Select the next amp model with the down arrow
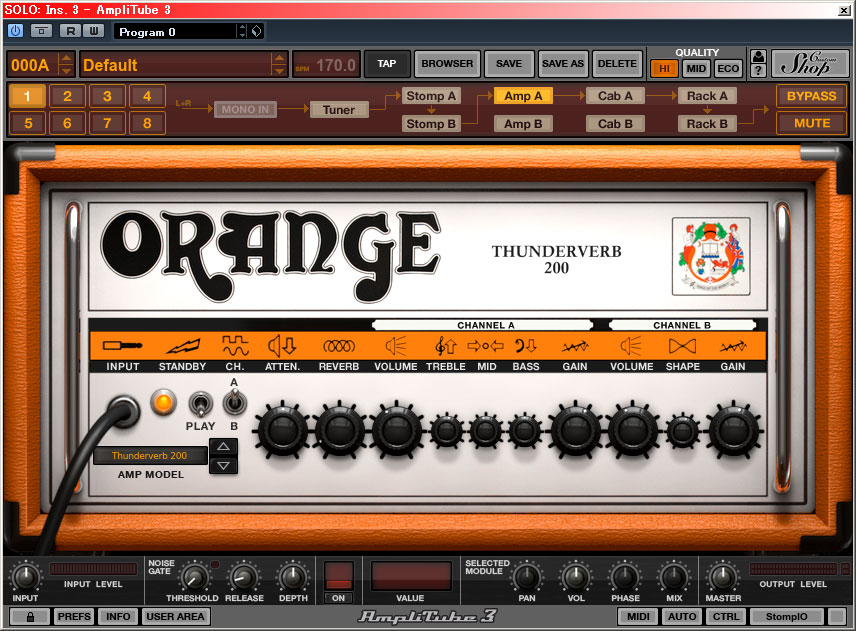 tap(224, 466)
